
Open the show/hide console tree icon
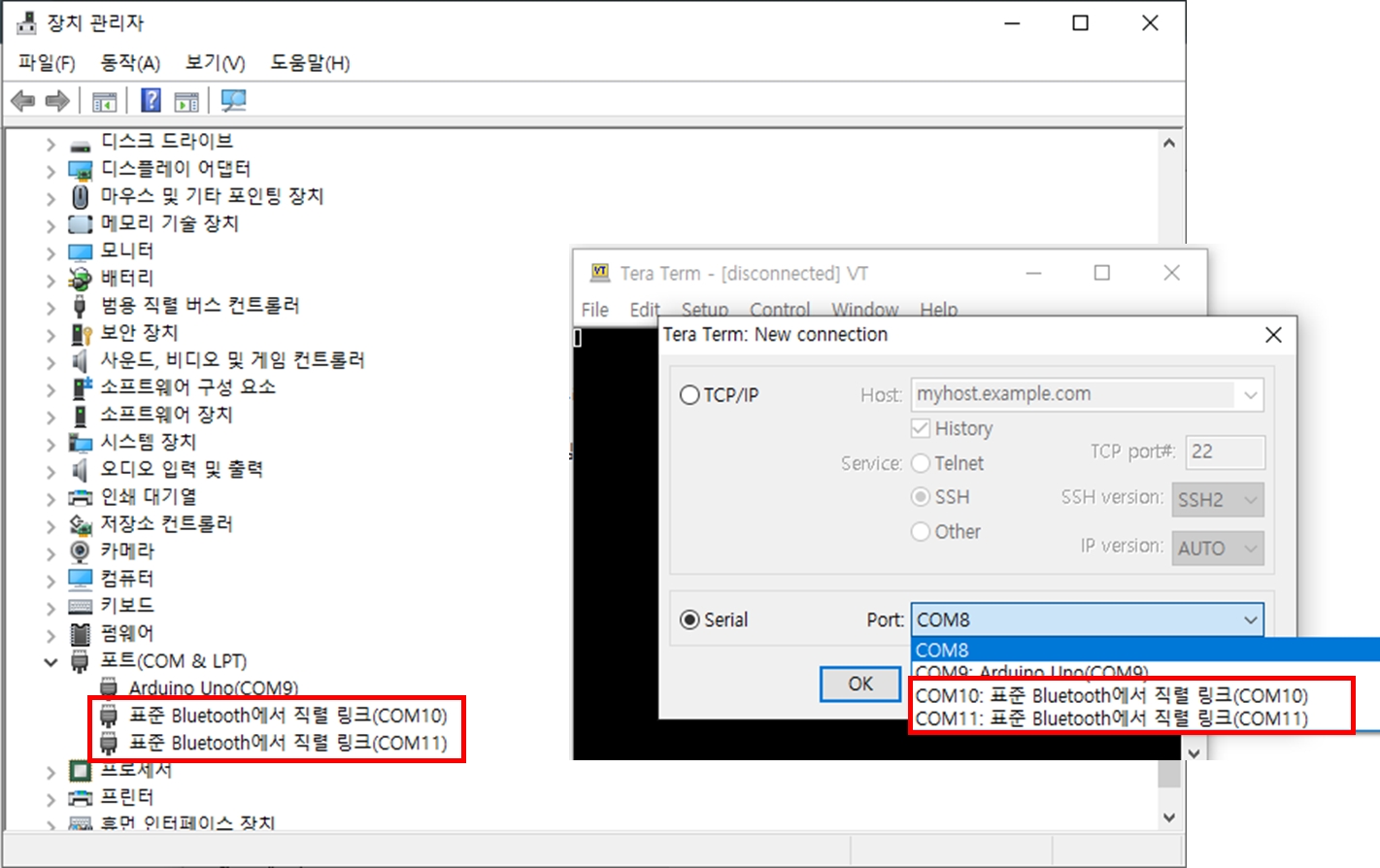tap(104, 101)
